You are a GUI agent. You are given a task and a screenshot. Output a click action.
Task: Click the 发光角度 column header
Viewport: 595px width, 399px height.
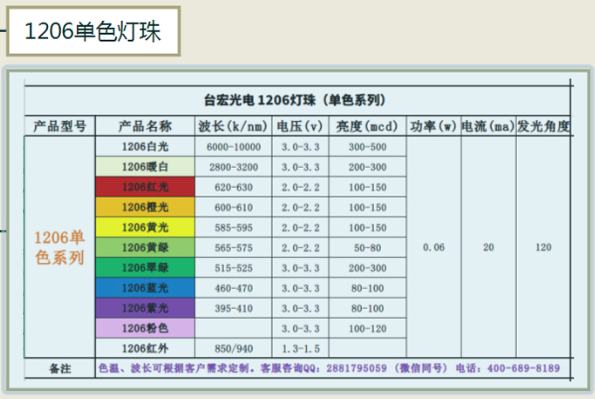[543, 126]
